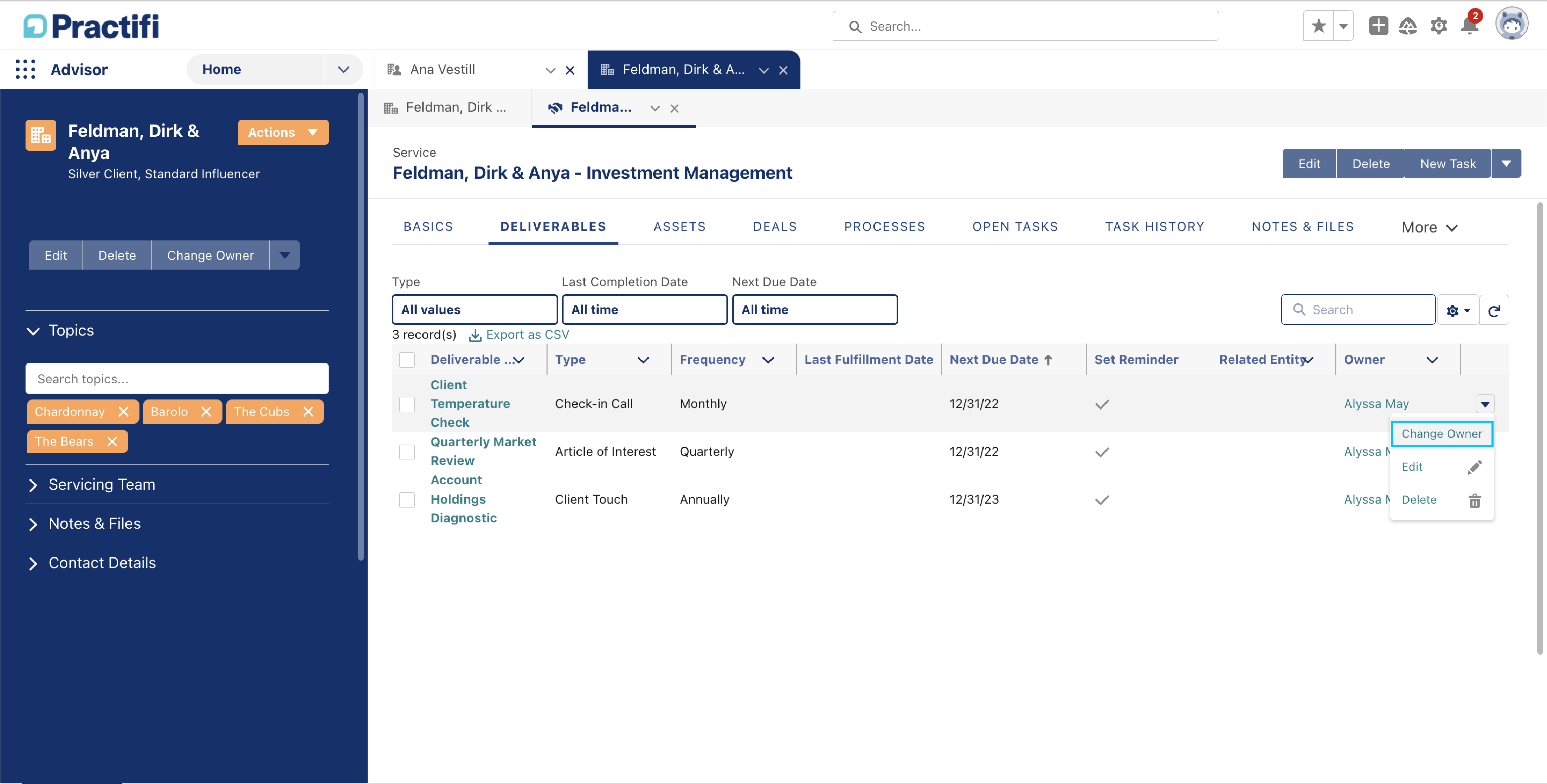Check the Quarterly Market Review row checkbox
Screen dimensions: 1547x784
(407, 452)
